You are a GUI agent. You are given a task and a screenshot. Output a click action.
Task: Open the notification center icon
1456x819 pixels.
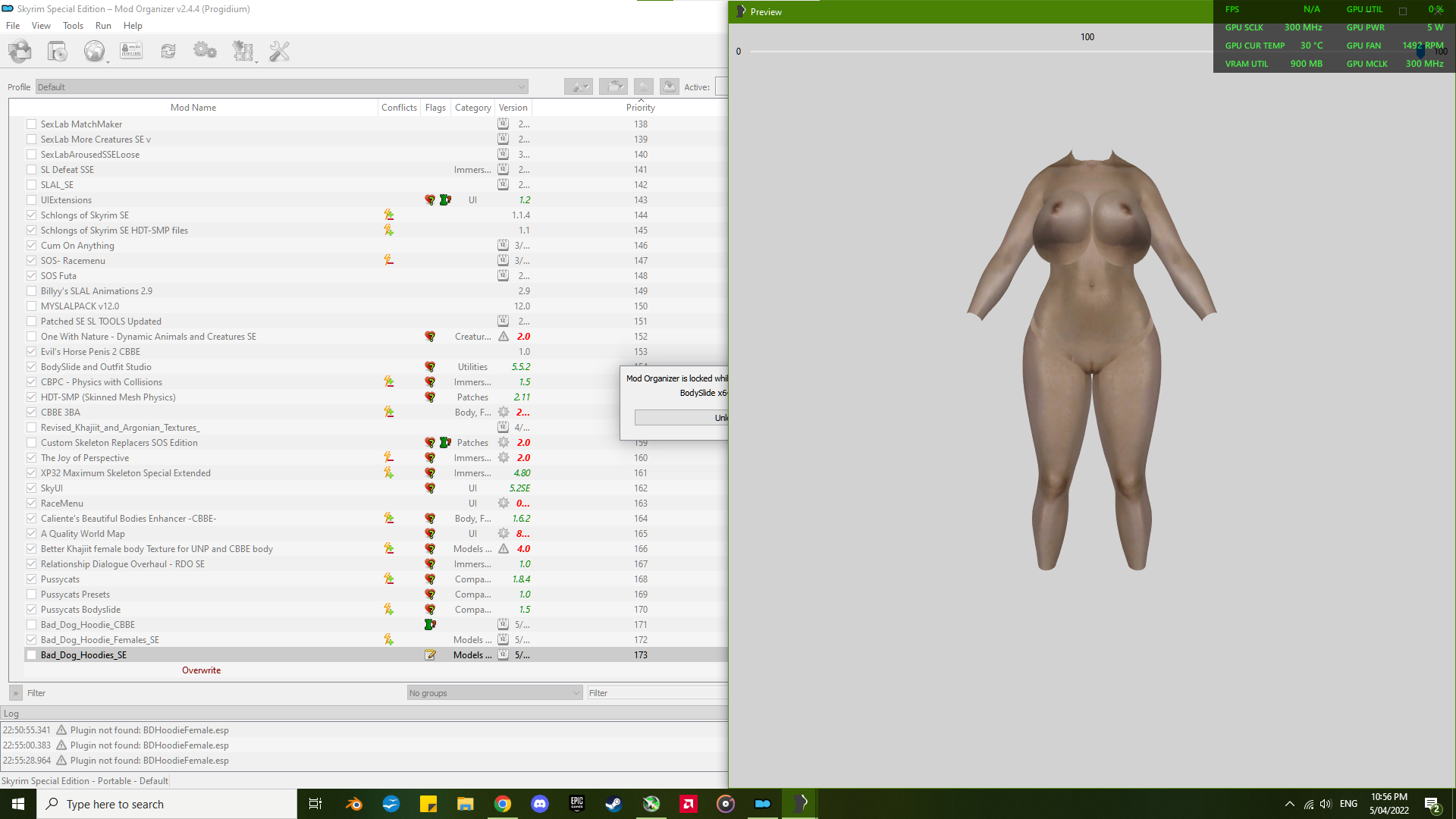pyautogui.click(x=1432, y=805)
